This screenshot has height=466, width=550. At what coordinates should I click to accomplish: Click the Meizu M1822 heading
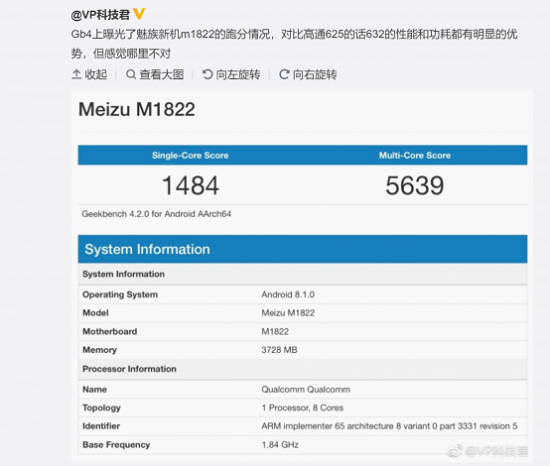[x=136, y=109]
